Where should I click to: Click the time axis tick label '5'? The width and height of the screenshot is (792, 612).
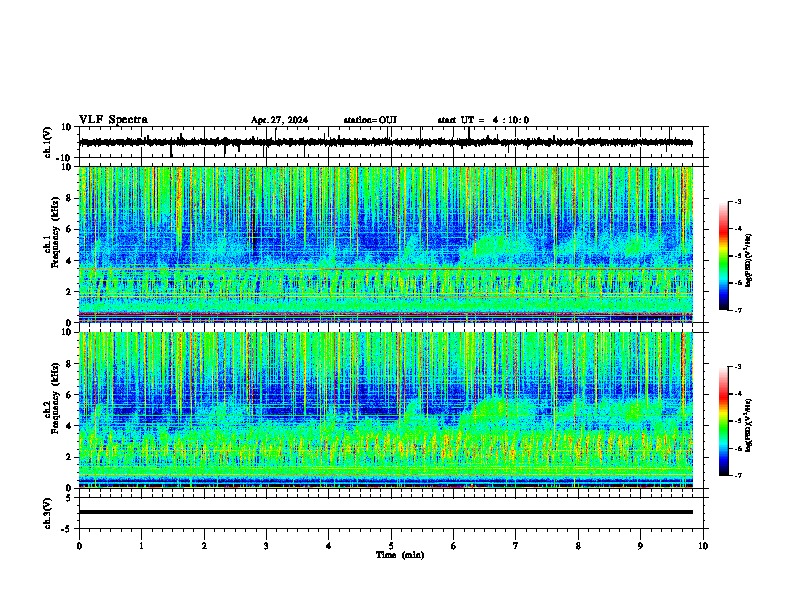[391, 546]
